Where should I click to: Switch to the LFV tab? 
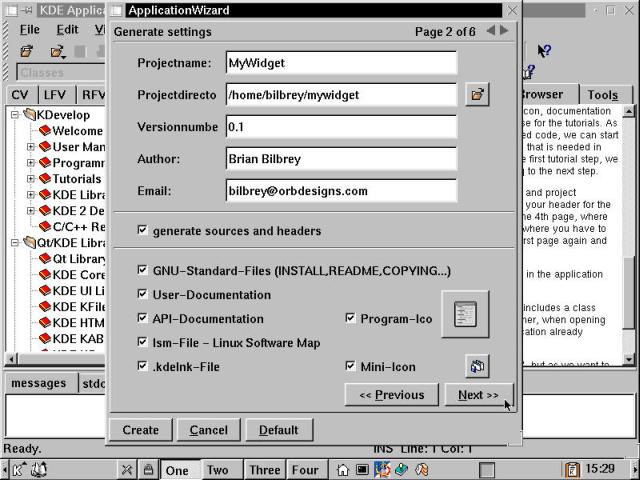pyautogui.click(x=54, y=95)
